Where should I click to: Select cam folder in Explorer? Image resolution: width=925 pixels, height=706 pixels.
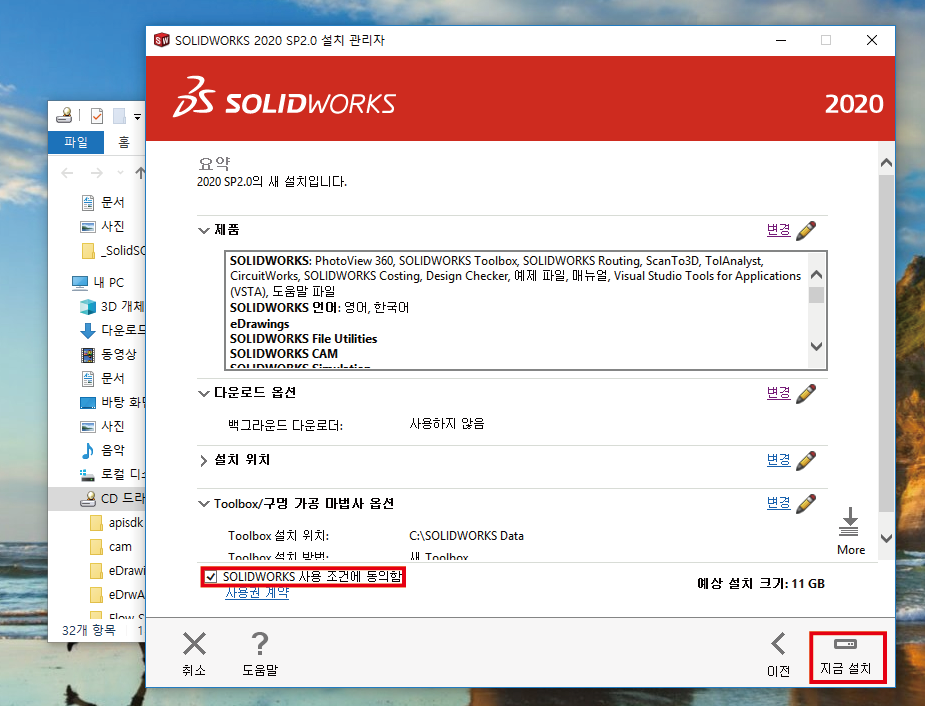point(111,547)
